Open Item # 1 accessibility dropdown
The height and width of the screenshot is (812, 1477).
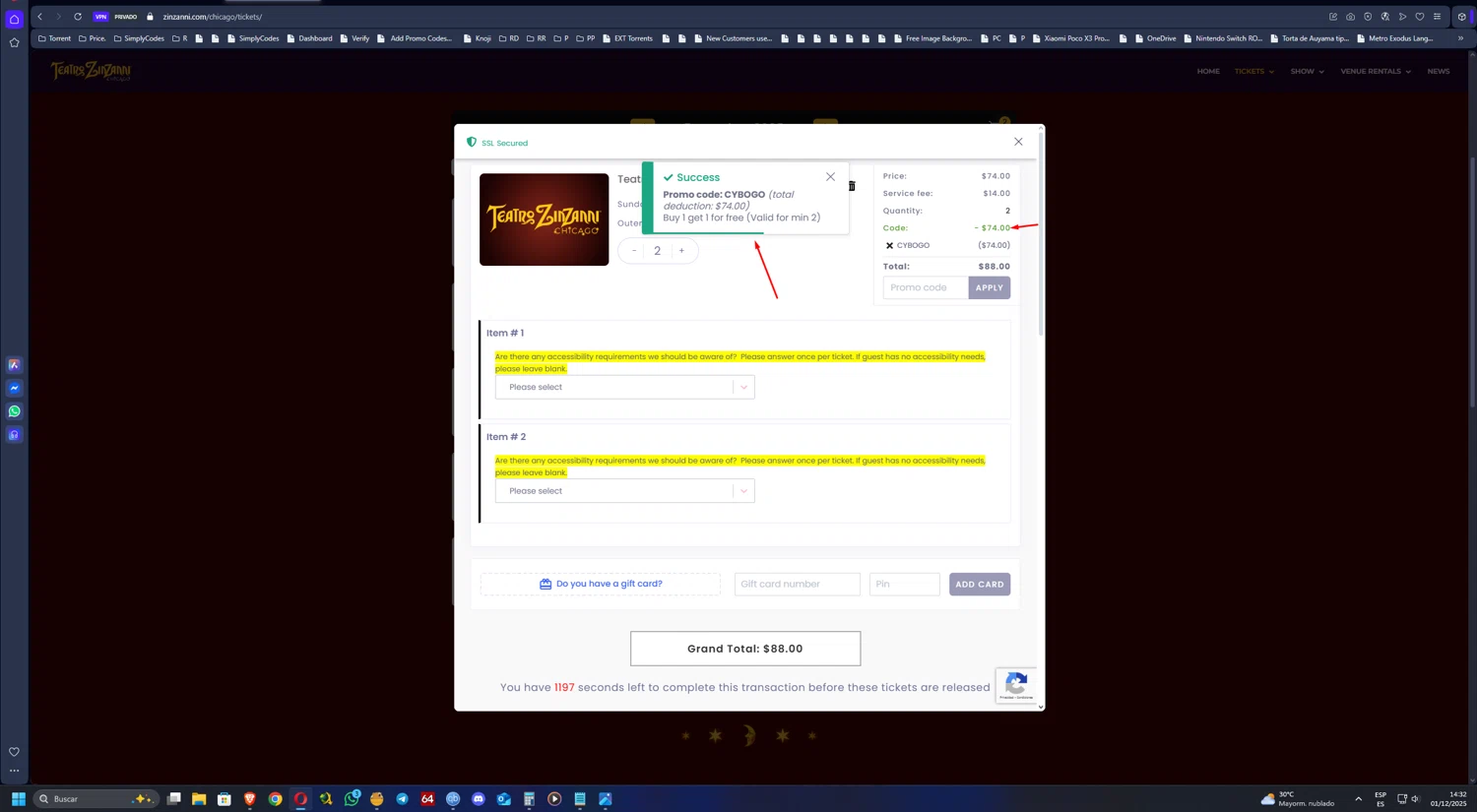pos(624,387)
